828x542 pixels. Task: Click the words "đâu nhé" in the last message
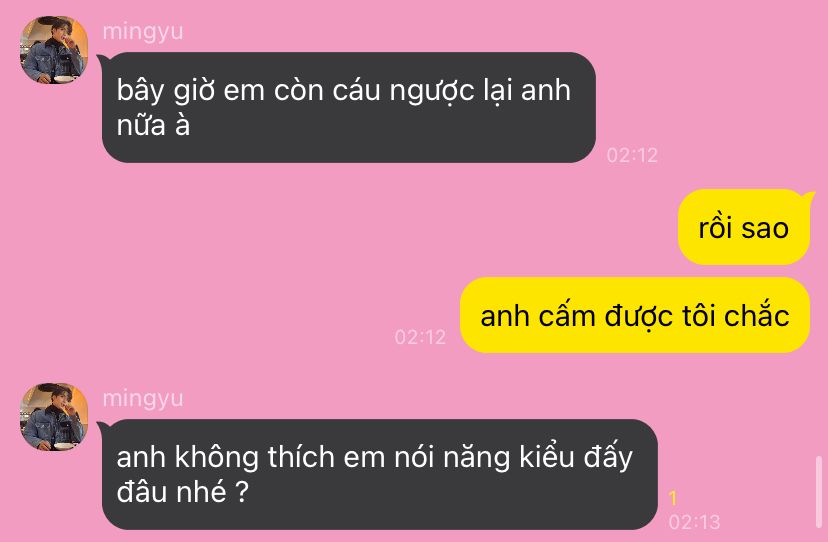click(172, 492)
